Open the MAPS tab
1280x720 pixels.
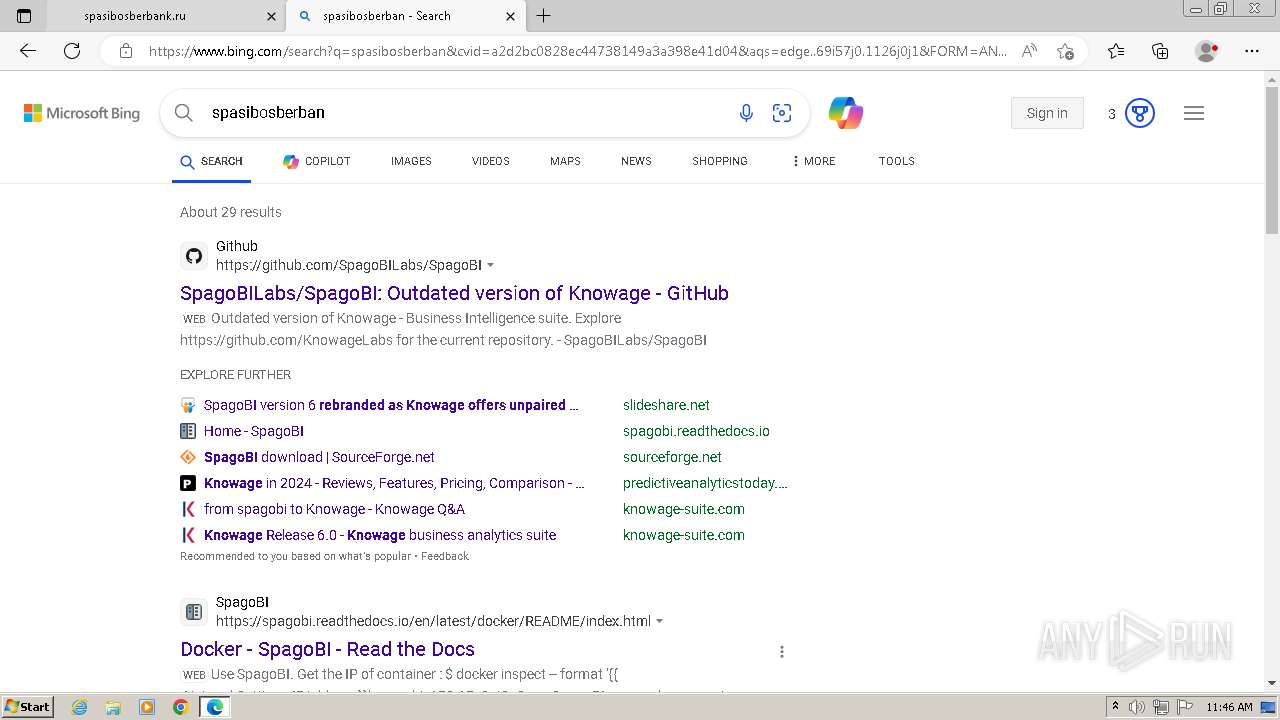(x=565, y=161)
